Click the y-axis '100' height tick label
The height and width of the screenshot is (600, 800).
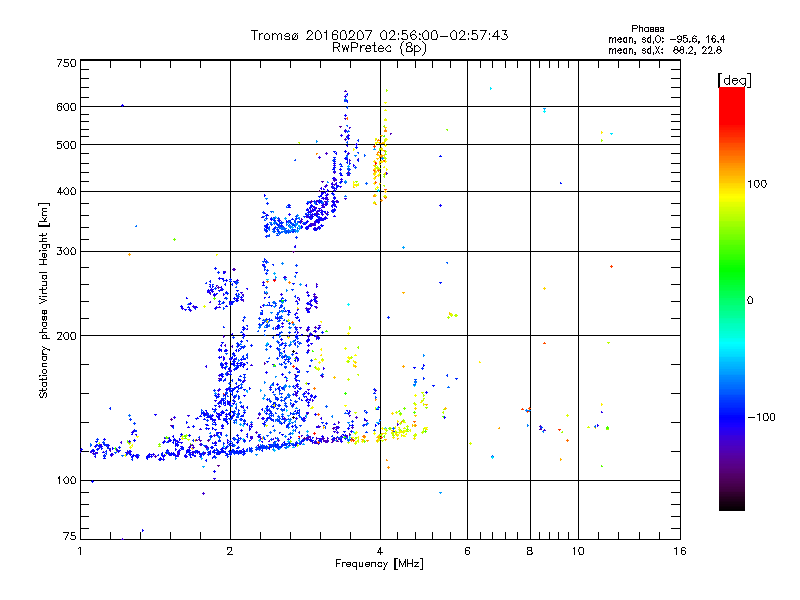pyautogui.click(x=66, y=481)
